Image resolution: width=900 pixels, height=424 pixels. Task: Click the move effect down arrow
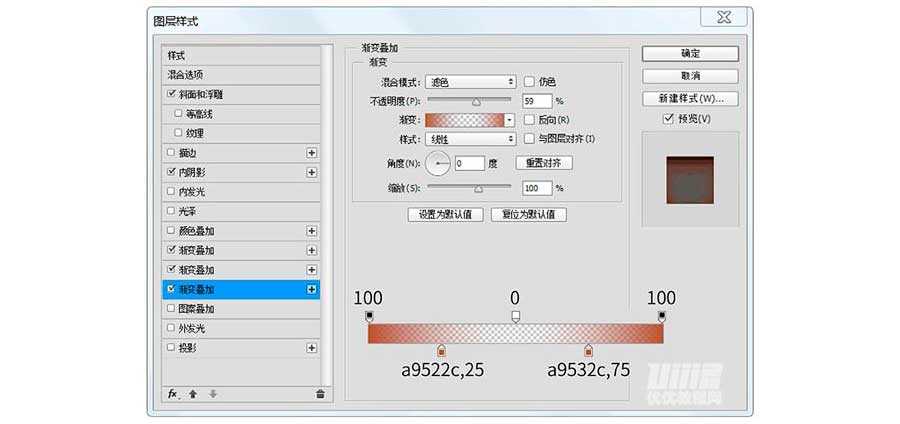[x=211, y=394]
